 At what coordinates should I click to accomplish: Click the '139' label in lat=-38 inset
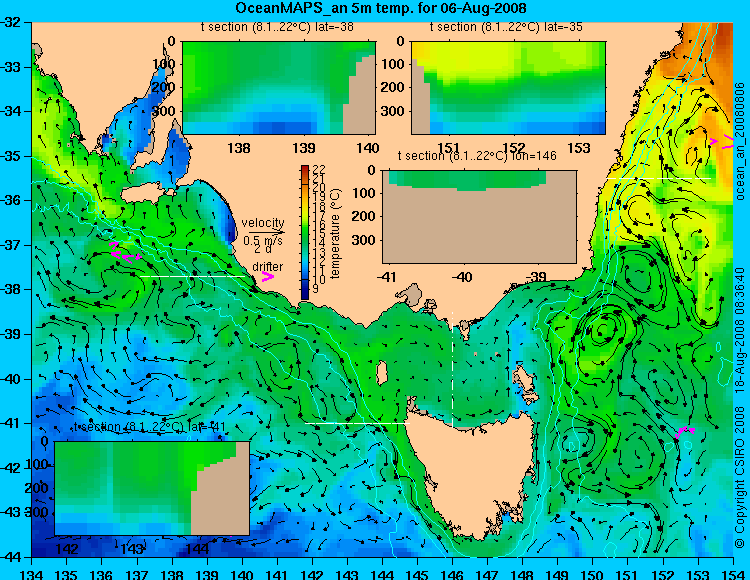[304, 148]
